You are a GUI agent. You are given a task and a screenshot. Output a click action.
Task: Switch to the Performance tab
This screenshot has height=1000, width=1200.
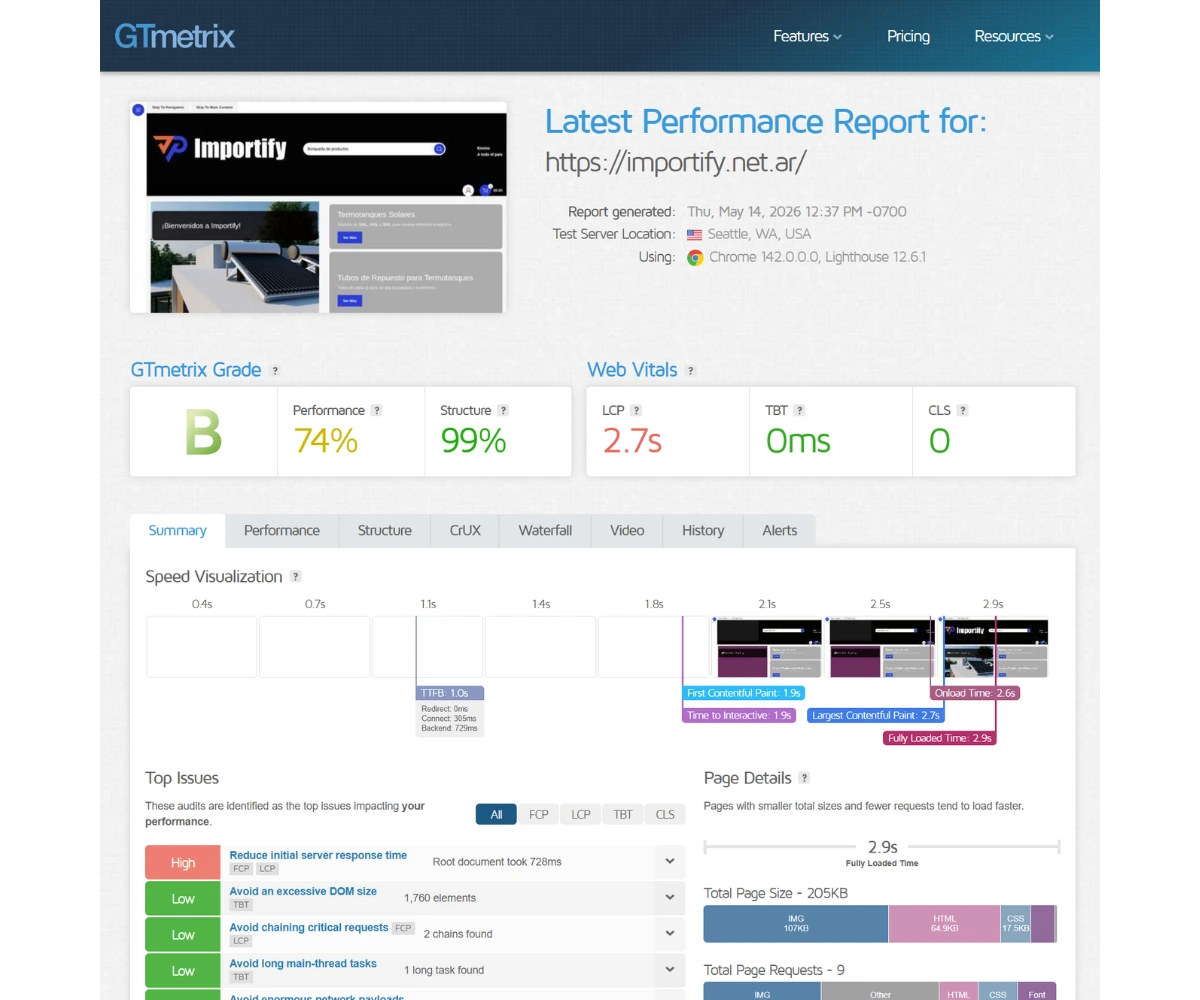pyautogui.click(x=282, y=531)
